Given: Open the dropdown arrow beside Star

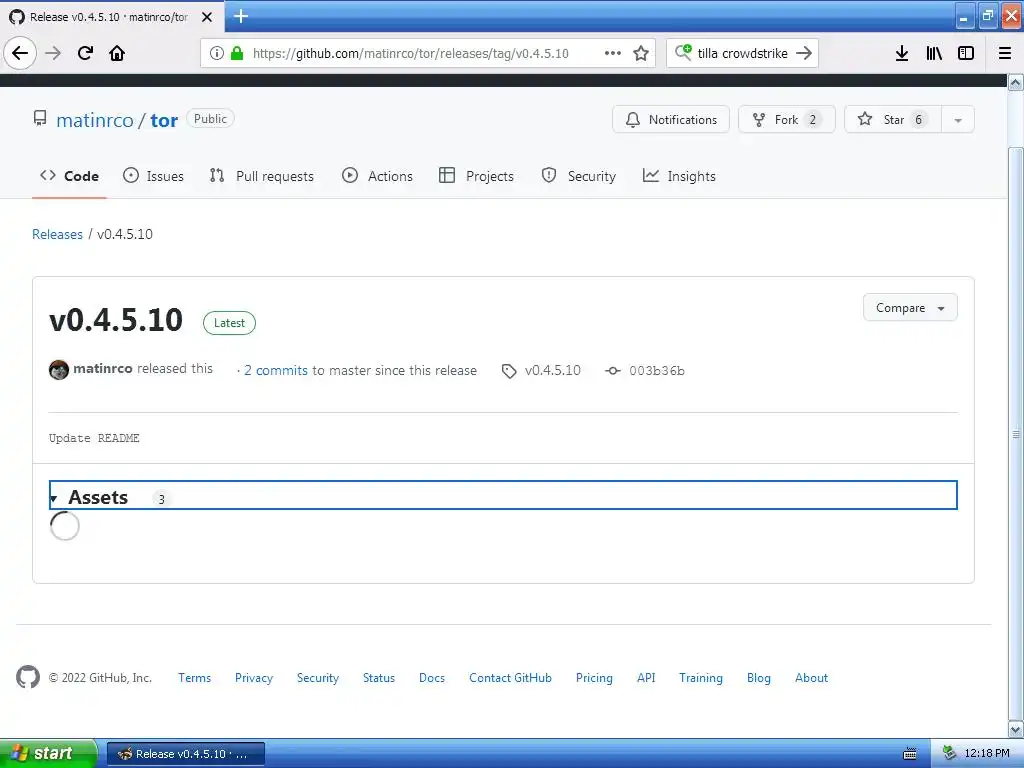Looking at the screenshot, I should tap(958, 120).
